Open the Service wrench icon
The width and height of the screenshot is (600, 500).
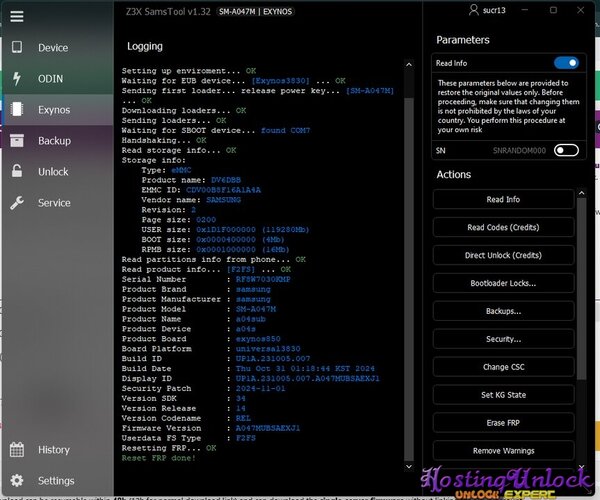(x=17, y=203)
